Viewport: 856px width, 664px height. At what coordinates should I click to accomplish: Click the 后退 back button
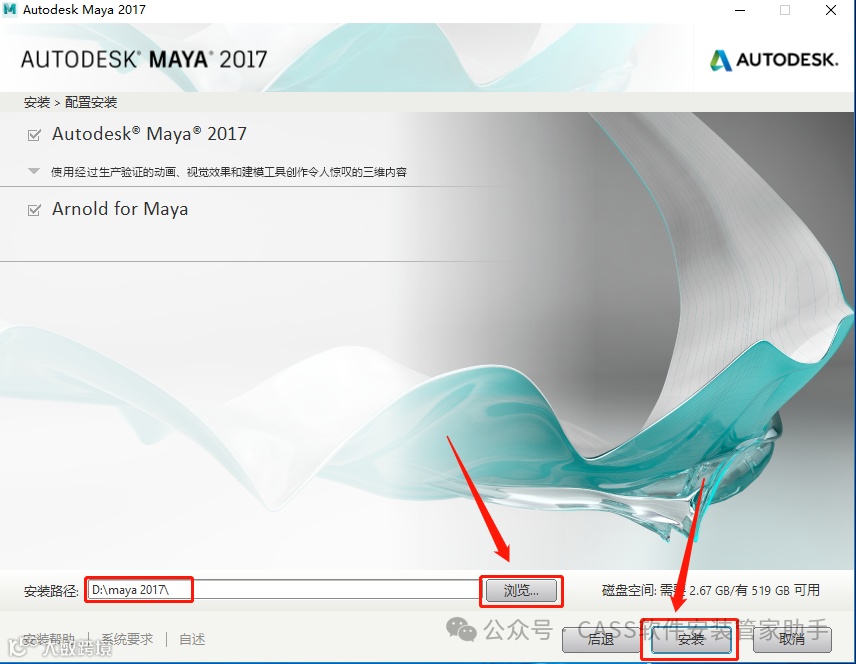(x=601, y=639)
